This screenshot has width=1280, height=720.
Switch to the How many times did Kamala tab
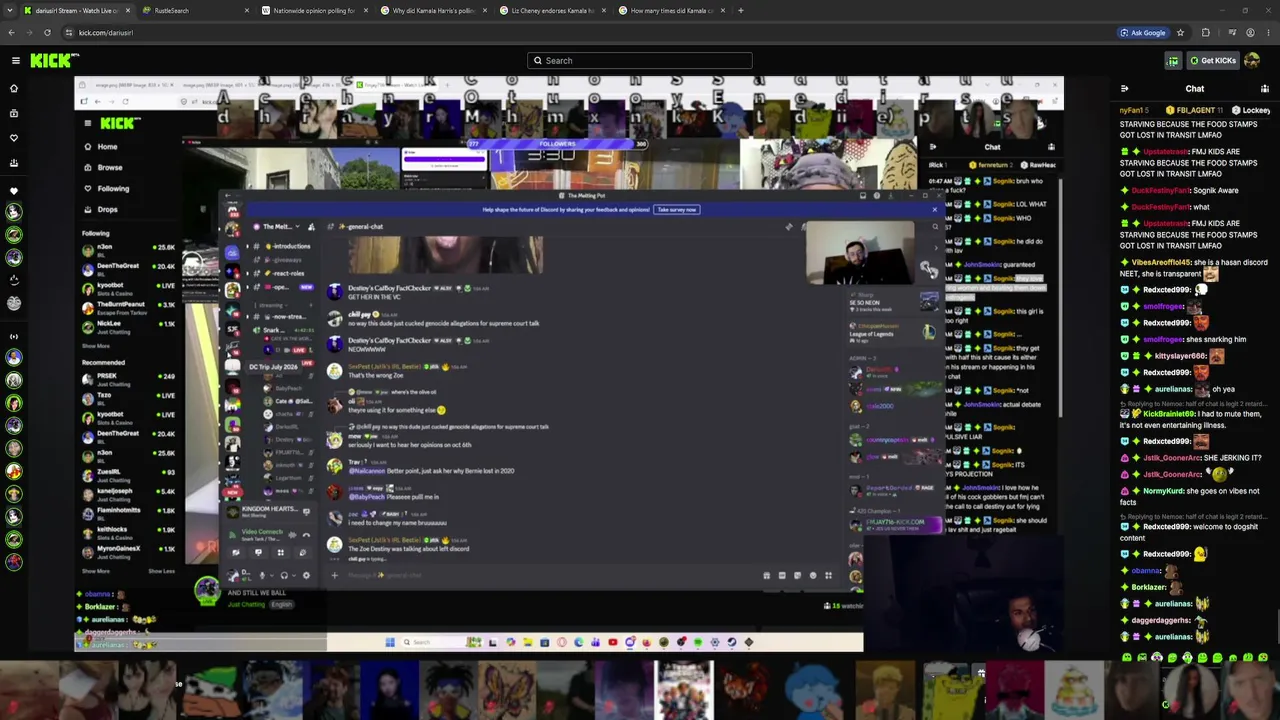[671, 10]
